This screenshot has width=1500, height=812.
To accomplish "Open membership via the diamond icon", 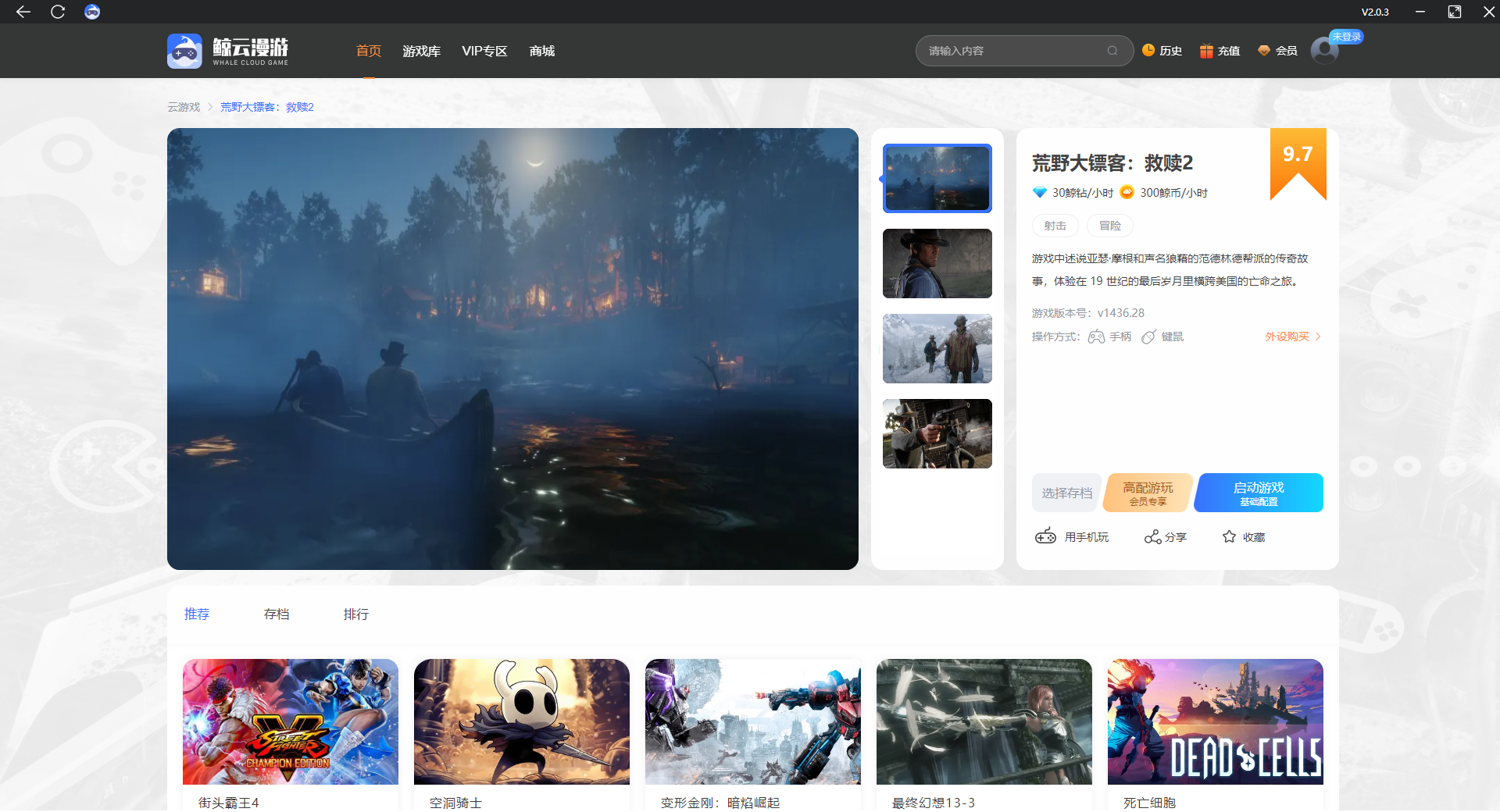I will click(x=1264, y=51).
